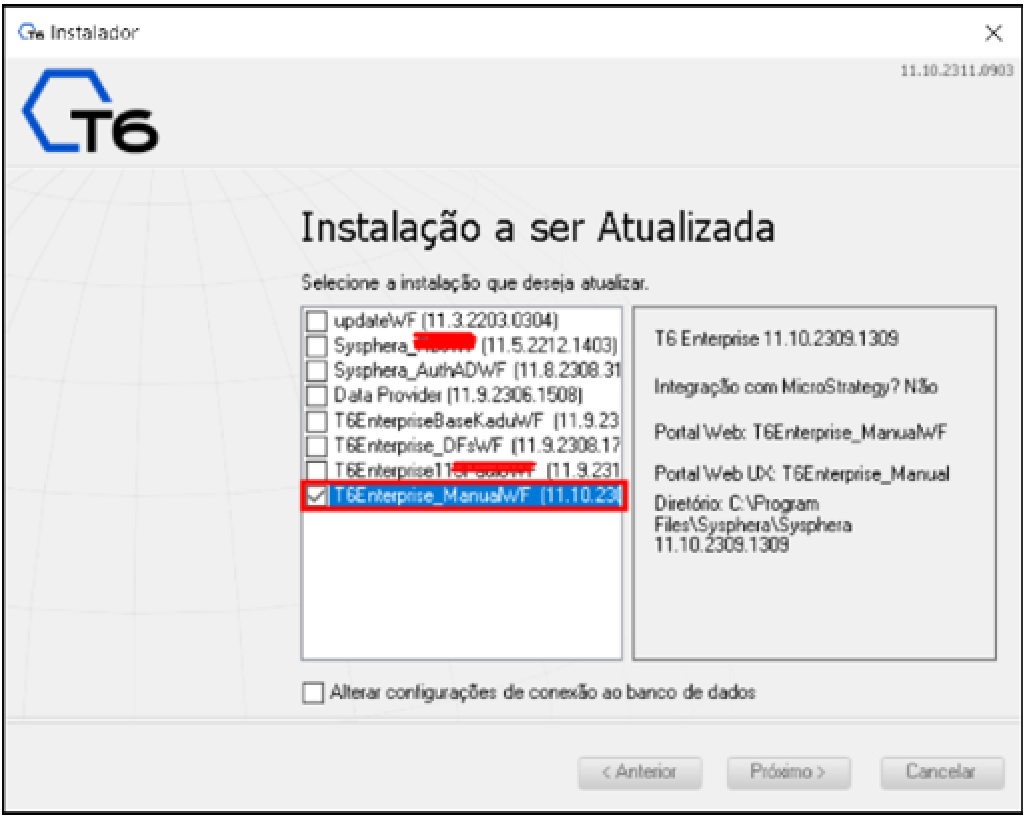Close the Instalador window
Screen dimensions: 1025x817
point(993,33)
